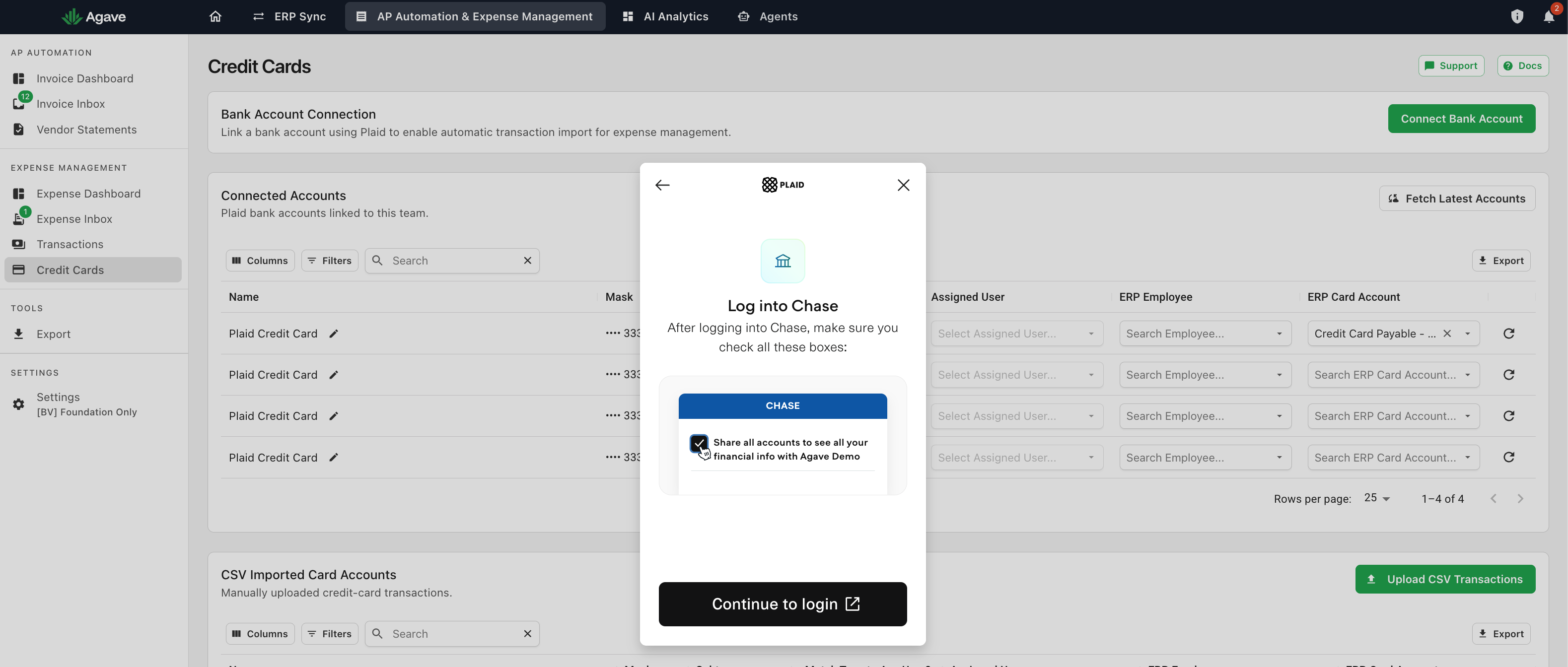Clear the selected Credit Card Payable account
Viewport: 1568px width, 667px height.
tap(1447, 333)
